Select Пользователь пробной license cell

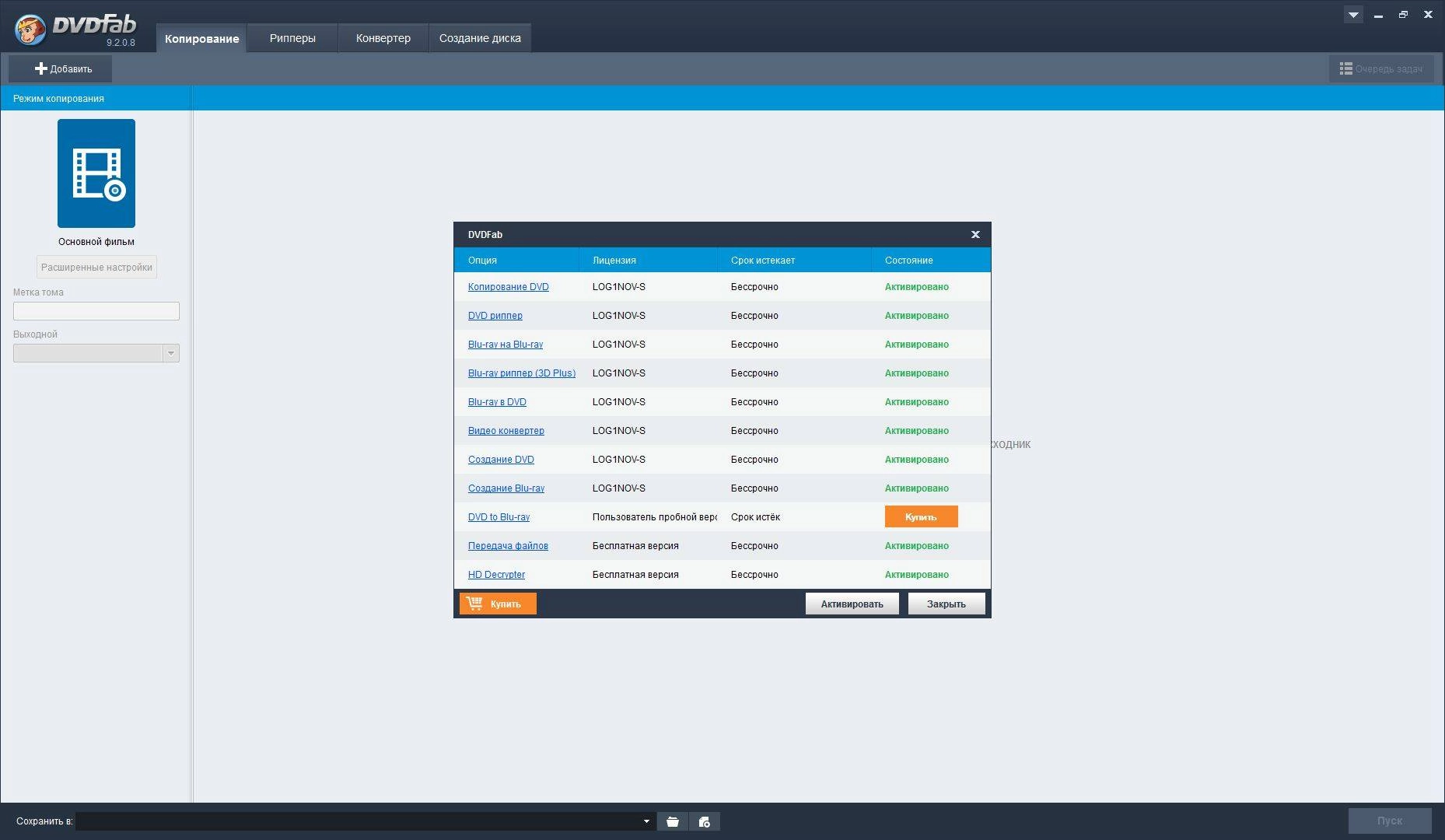pos(655,517)
